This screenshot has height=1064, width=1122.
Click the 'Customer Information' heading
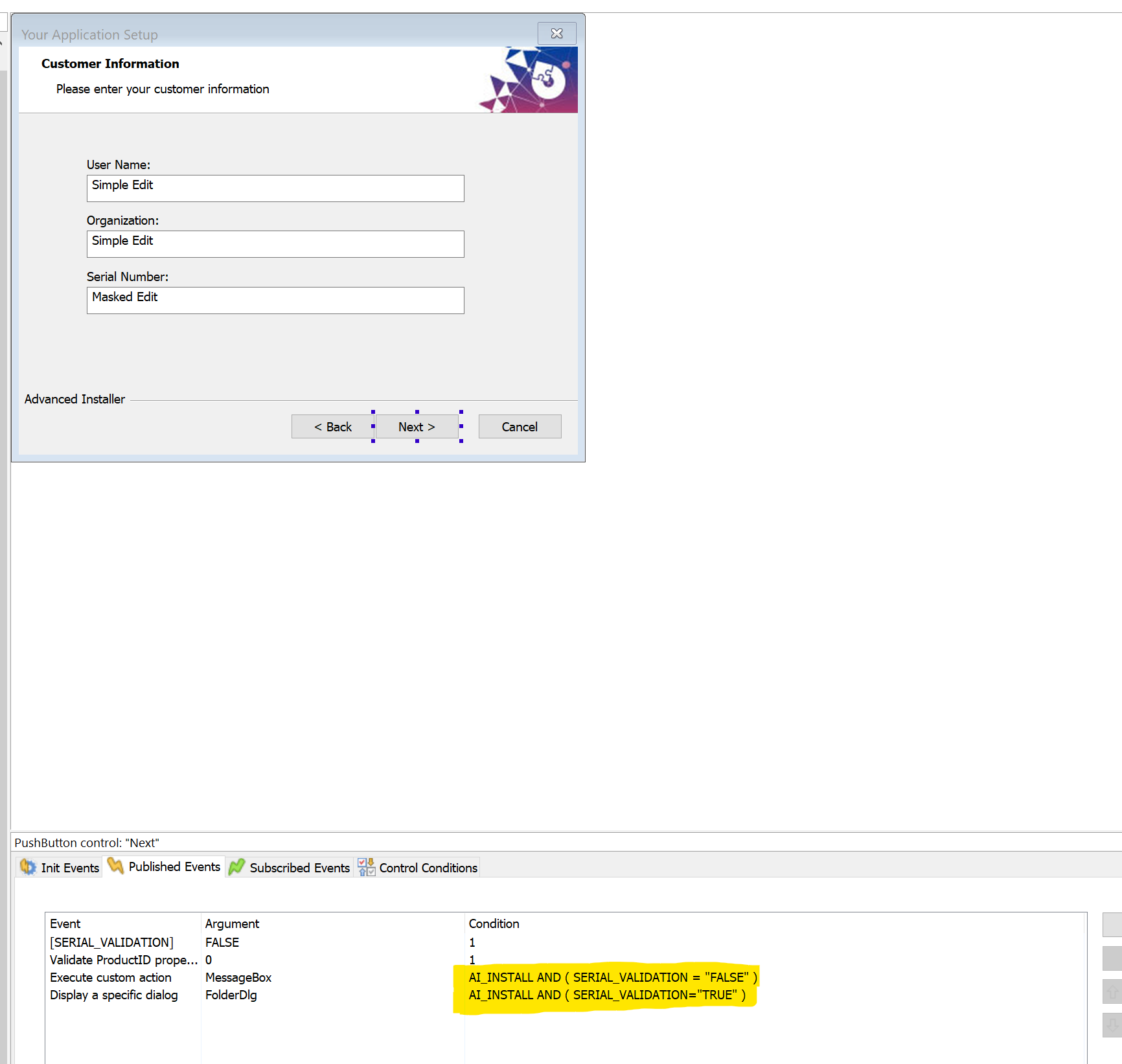pos(110,63)
